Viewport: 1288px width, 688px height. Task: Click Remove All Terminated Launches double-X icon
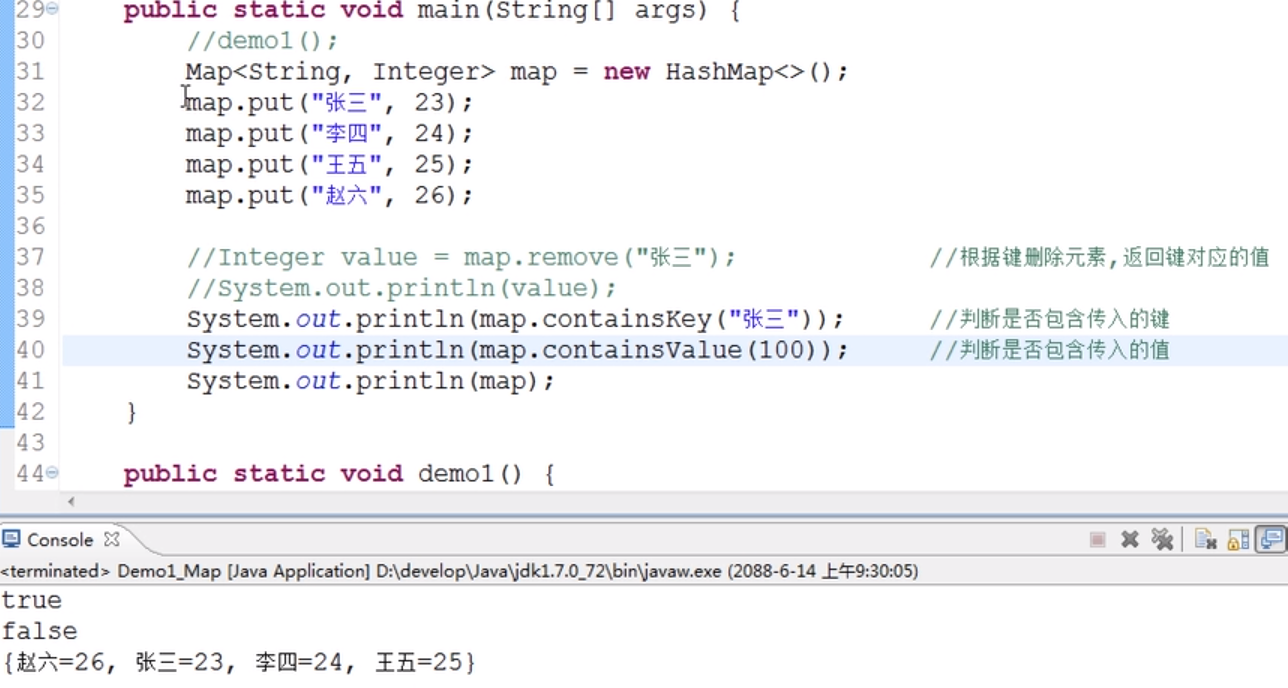[1161, 540]
